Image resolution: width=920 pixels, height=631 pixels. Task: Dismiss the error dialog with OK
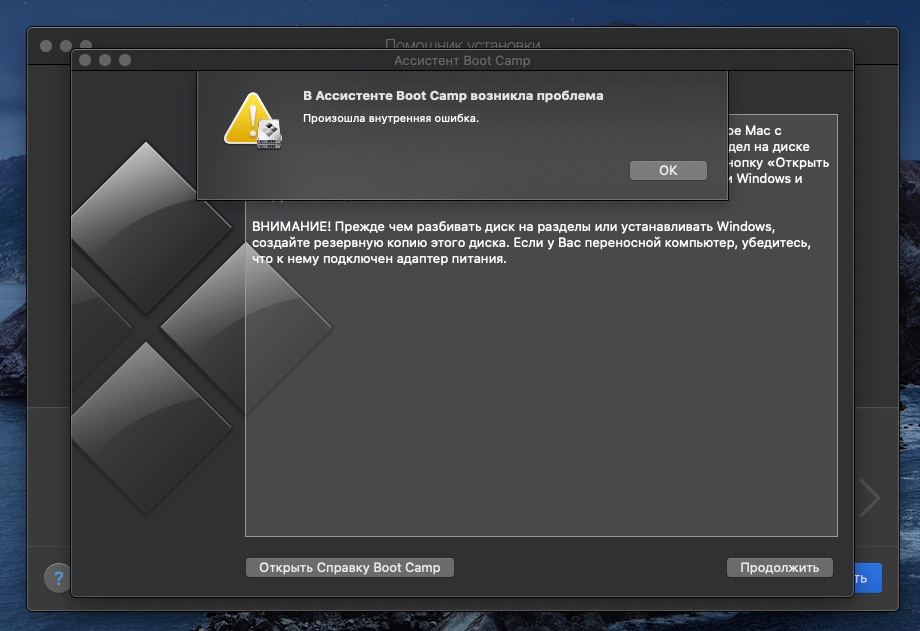click(668, 170)
